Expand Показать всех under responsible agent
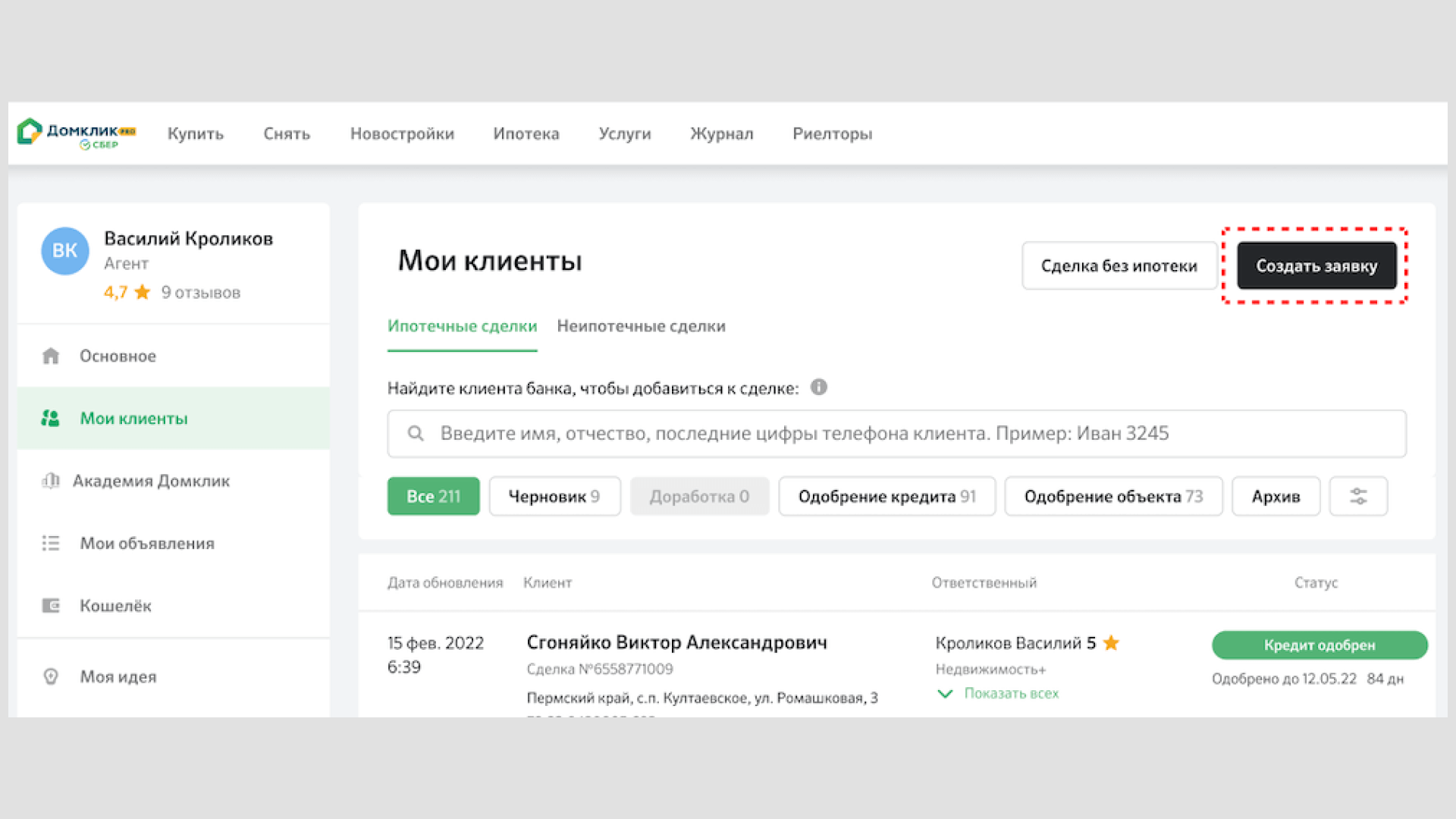 (1010, 694)
